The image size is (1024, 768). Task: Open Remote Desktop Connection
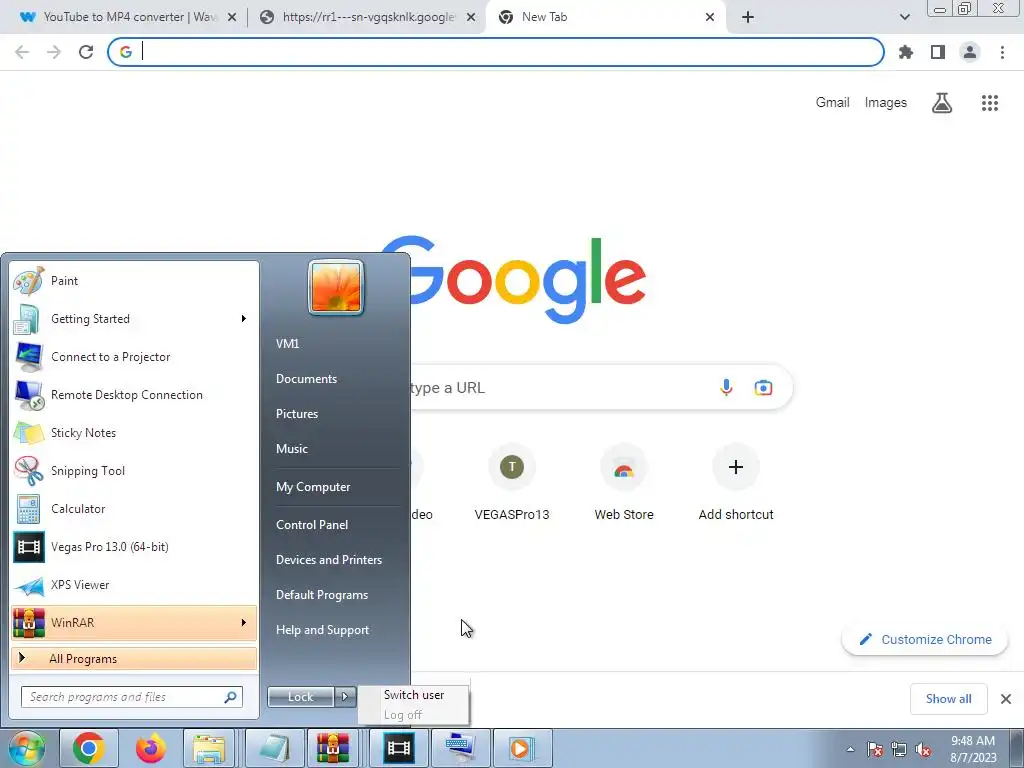coord(134,394)
